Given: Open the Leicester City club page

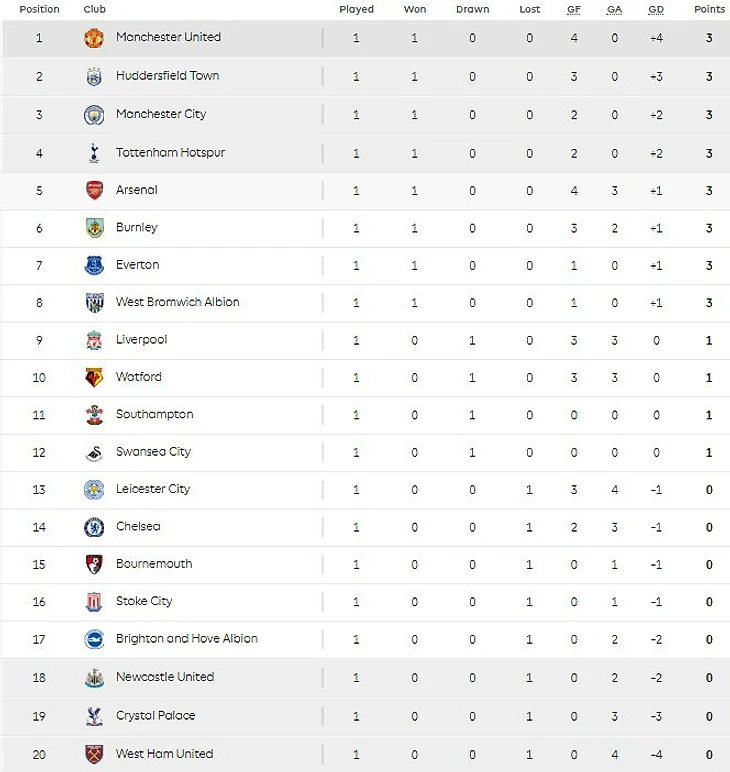Looking at the screenshot, I should click(x=153, y=489).
